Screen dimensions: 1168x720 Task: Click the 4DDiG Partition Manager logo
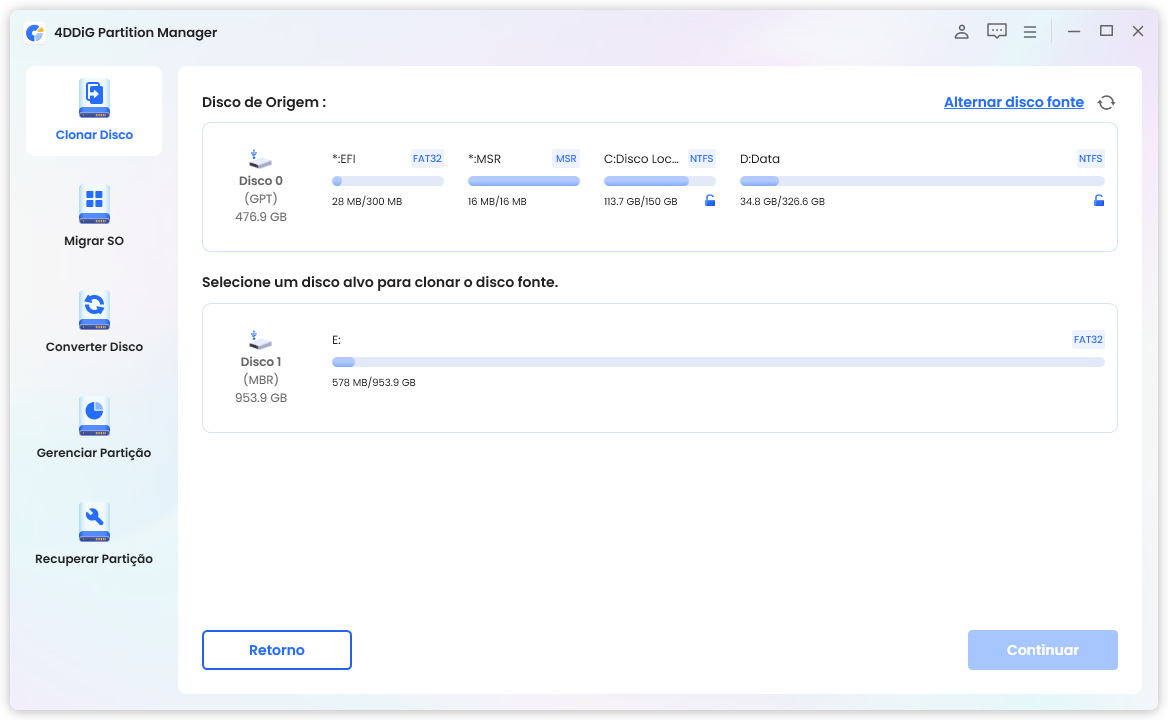click(x=36, y=32)
